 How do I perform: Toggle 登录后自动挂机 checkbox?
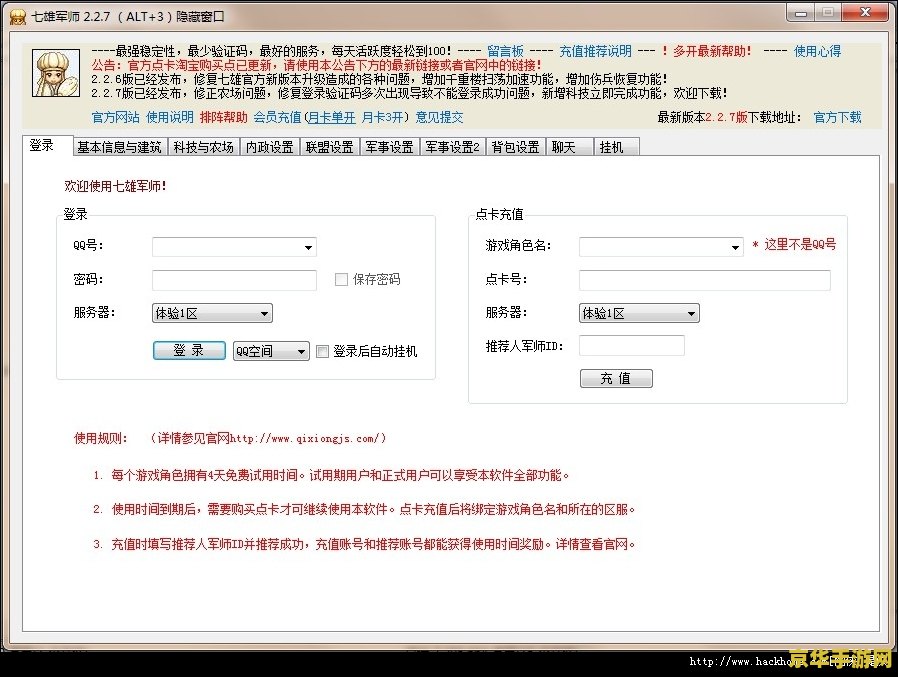(322, 351)
